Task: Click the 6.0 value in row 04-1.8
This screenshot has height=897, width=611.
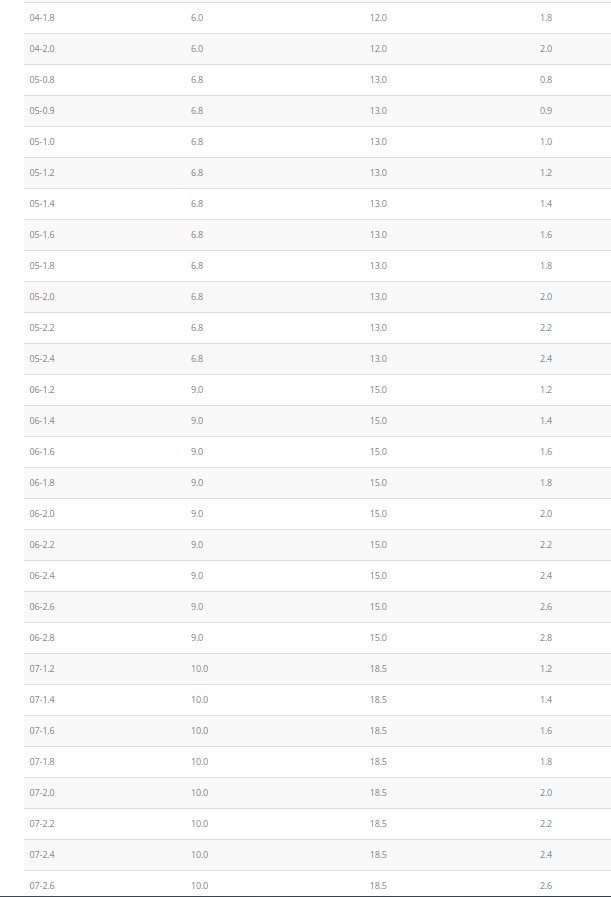Action: pyautogui.click(x=197, y=18)
